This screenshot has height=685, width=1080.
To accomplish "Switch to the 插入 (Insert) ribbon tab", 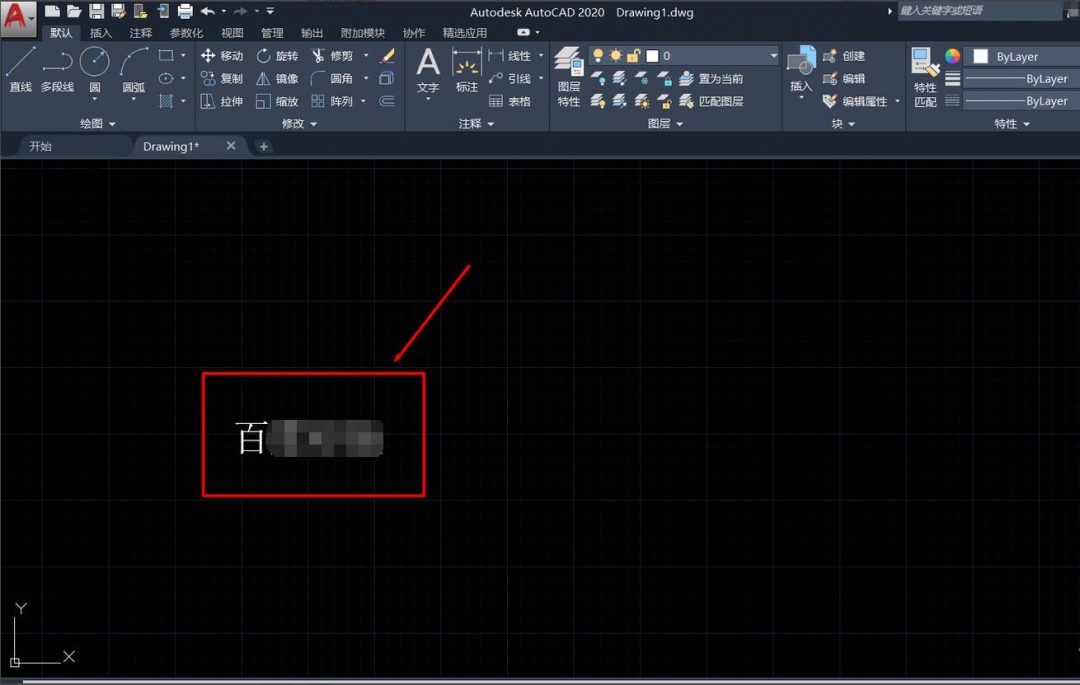I will (x=100, y=32).
